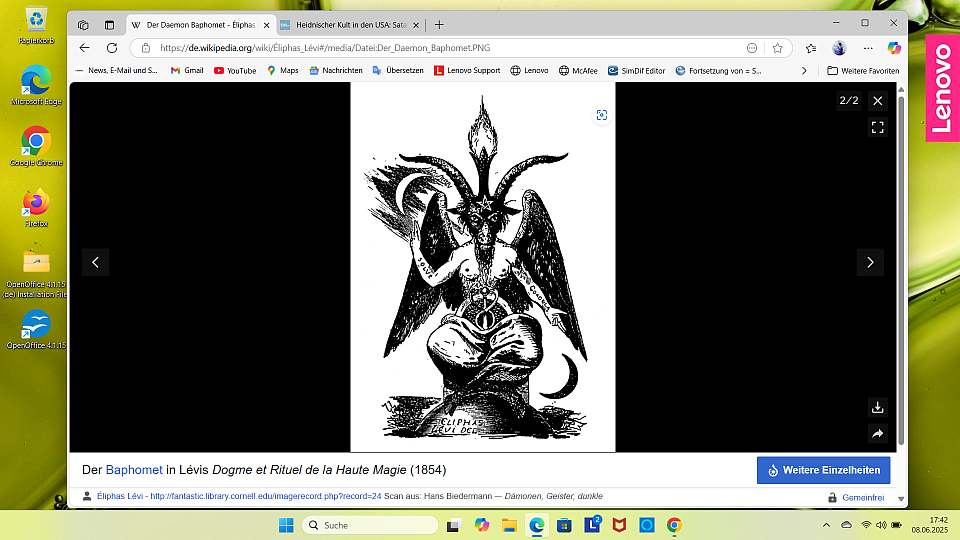The height and width of the screenshot is (540, 960).
Task: Open the Éliphas Lévi author link
Action: coord(119,496)
